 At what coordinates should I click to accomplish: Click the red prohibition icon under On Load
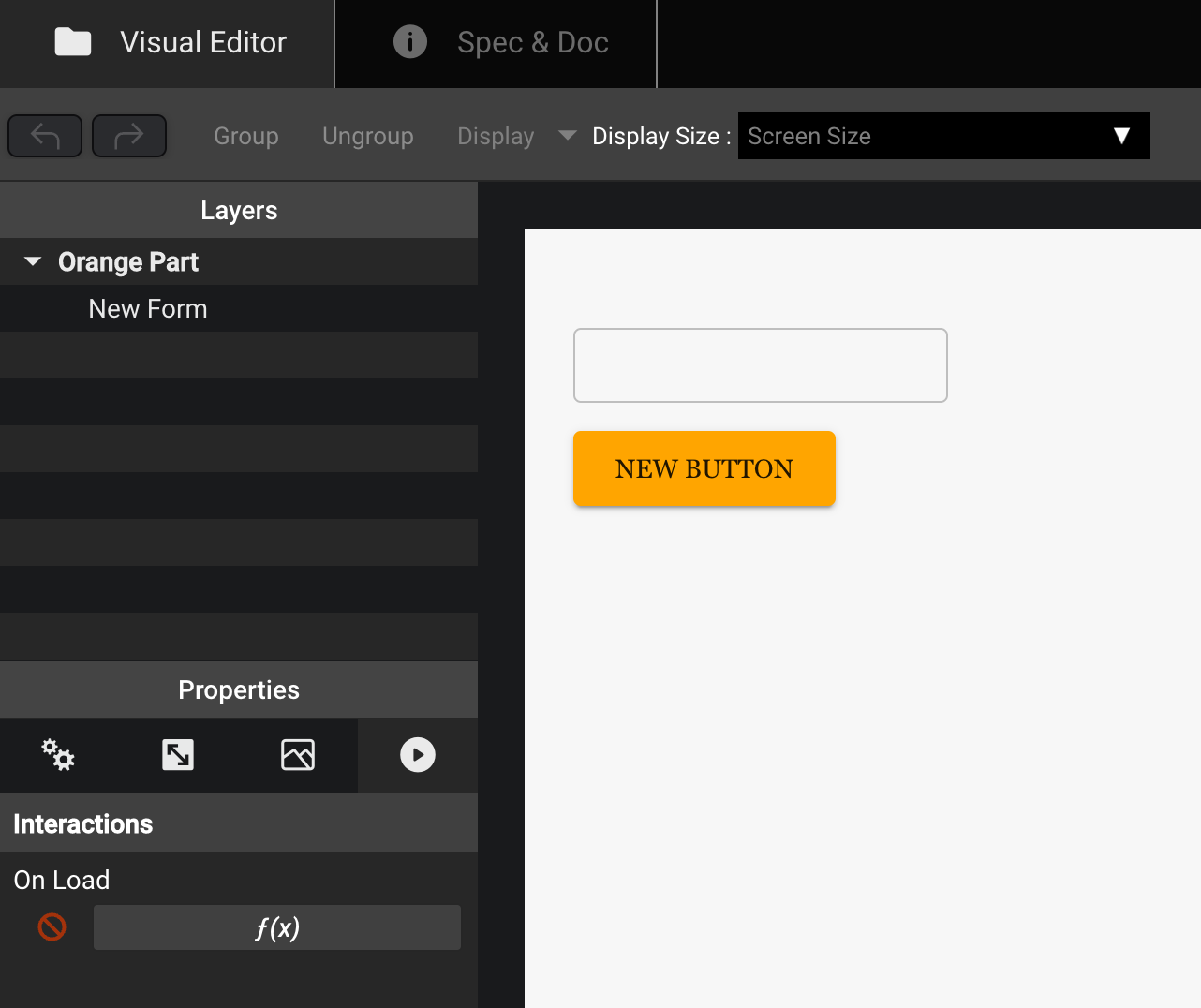point(51,927)
